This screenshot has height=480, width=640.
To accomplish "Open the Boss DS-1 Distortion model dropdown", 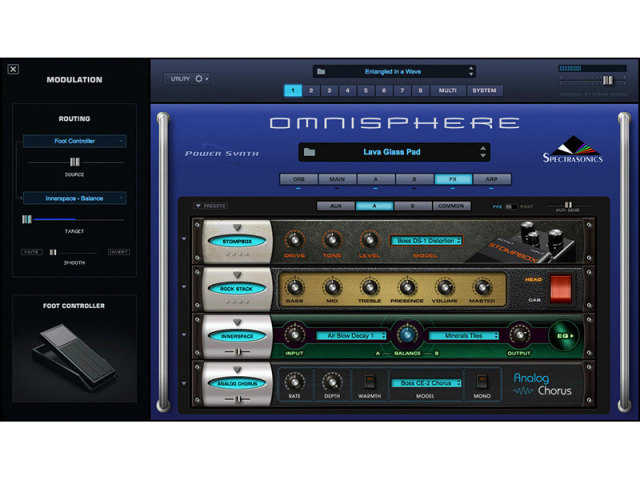I will (426, 241).
